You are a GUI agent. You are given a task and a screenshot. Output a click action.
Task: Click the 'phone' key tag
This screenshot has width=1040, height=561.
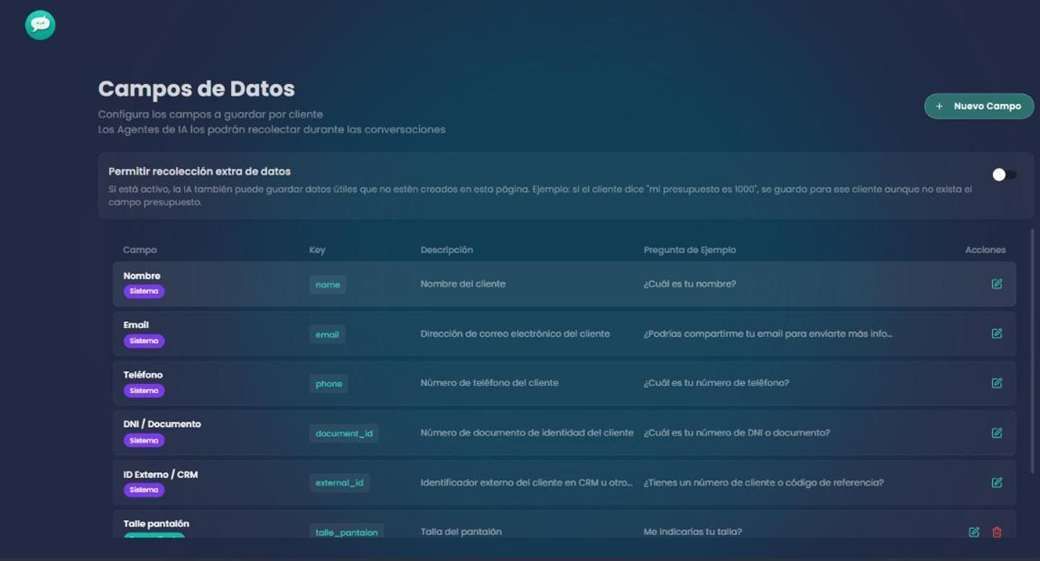click(x=329, y=384)
